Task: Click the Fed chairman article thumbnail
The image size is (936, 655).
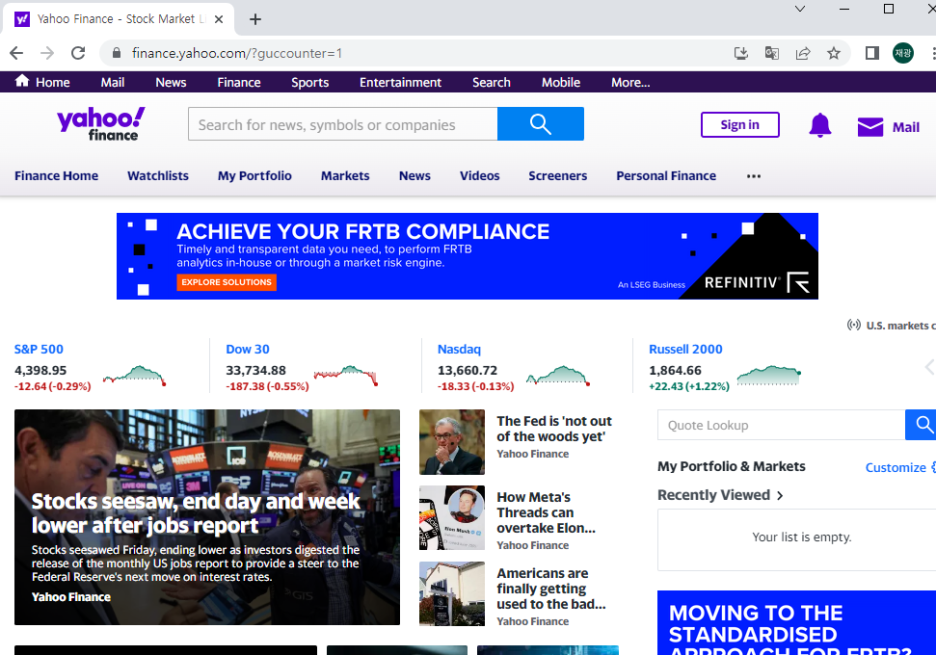Action: pyautogui.click(x=452, y=442)
